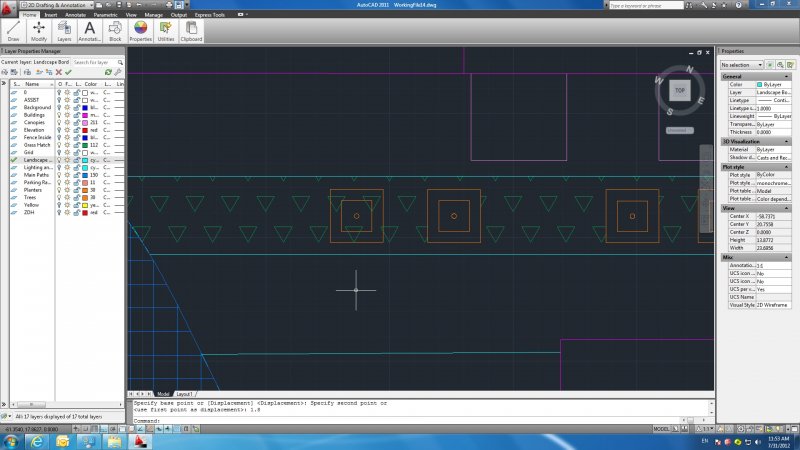800x450 pixels.
Task: Collapse the View section in Properties
Action: tap(786, 208)
